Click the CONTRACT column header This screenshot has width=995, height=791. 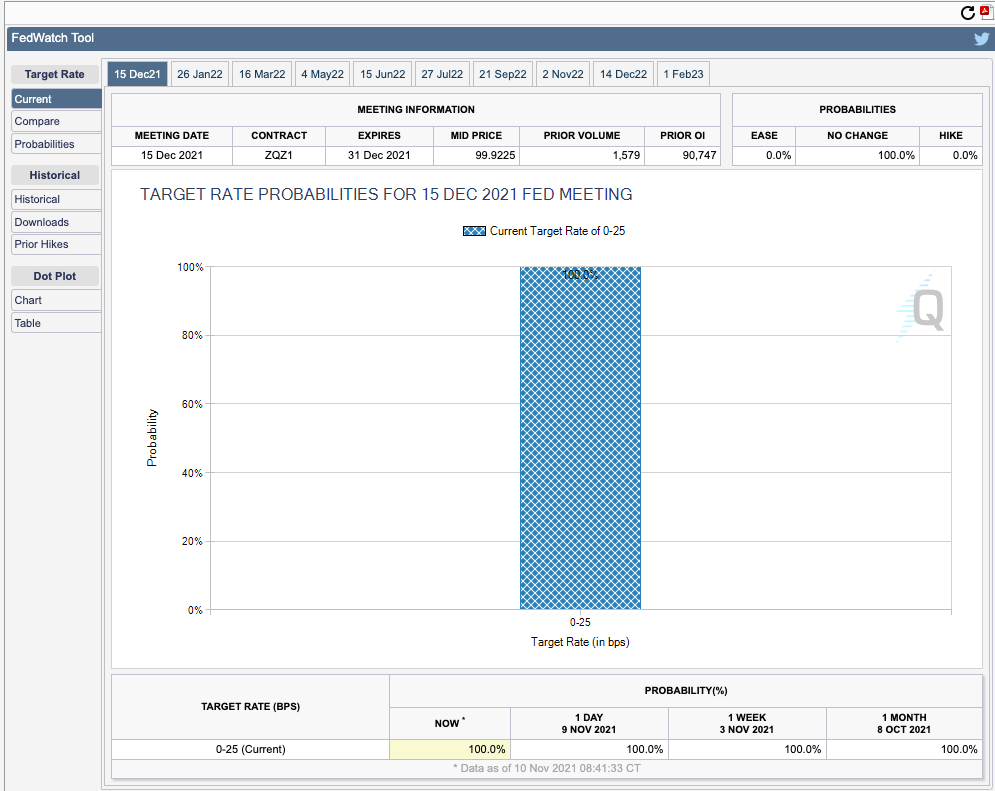point(279,136)
